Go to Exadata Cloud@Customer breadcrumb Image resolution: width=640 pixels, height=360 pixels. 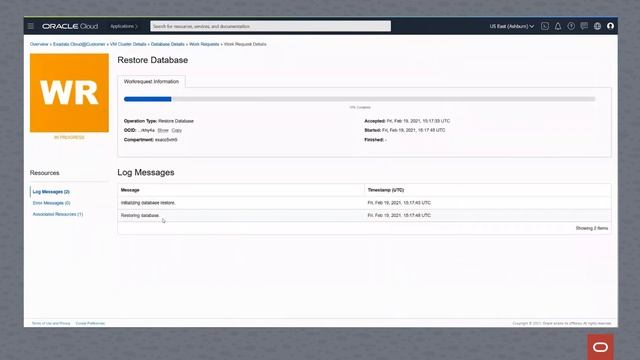point(79,44)
